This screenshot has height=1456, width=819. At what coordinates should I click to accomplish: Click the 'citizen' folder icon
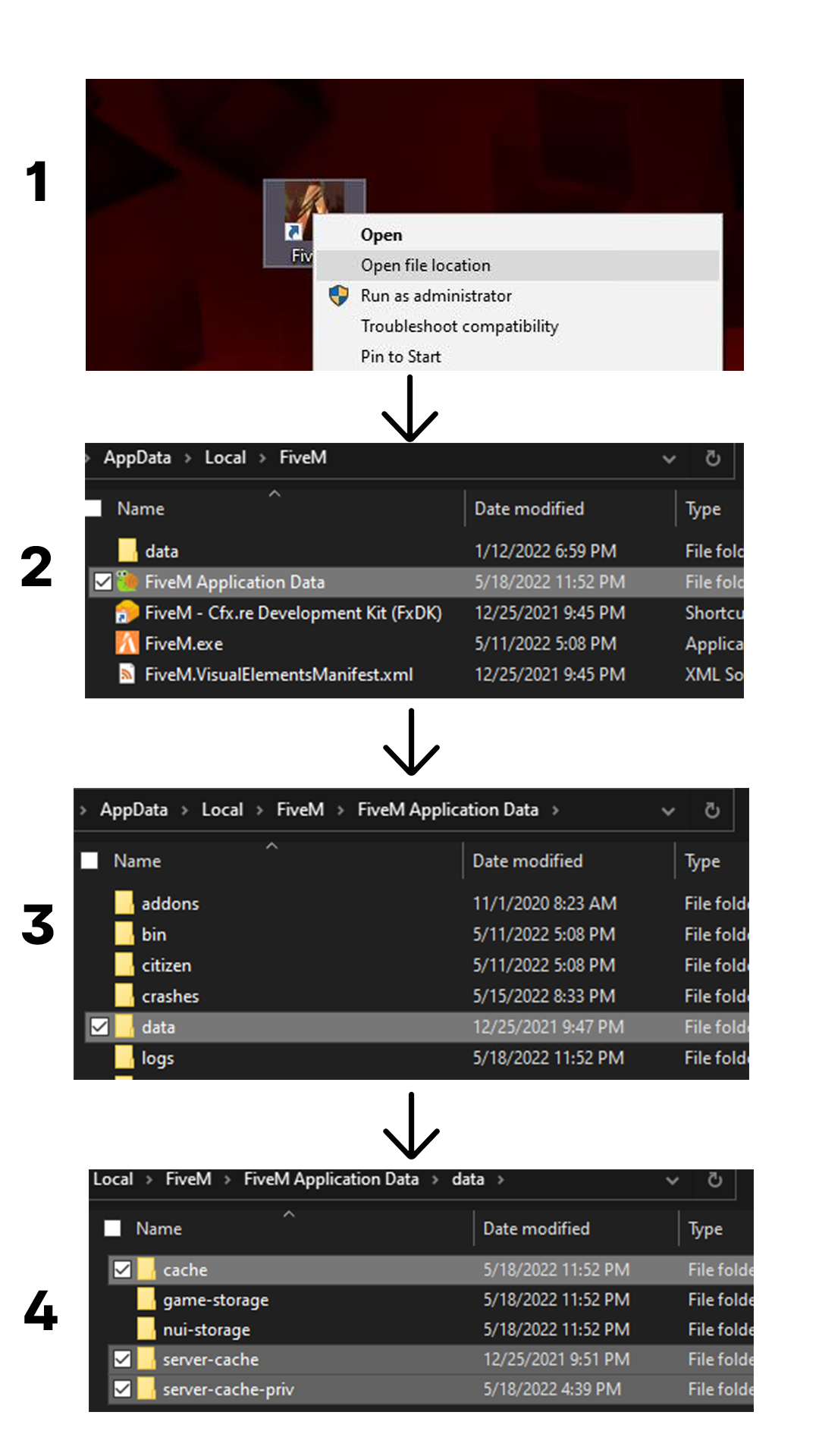coord(124,965)
